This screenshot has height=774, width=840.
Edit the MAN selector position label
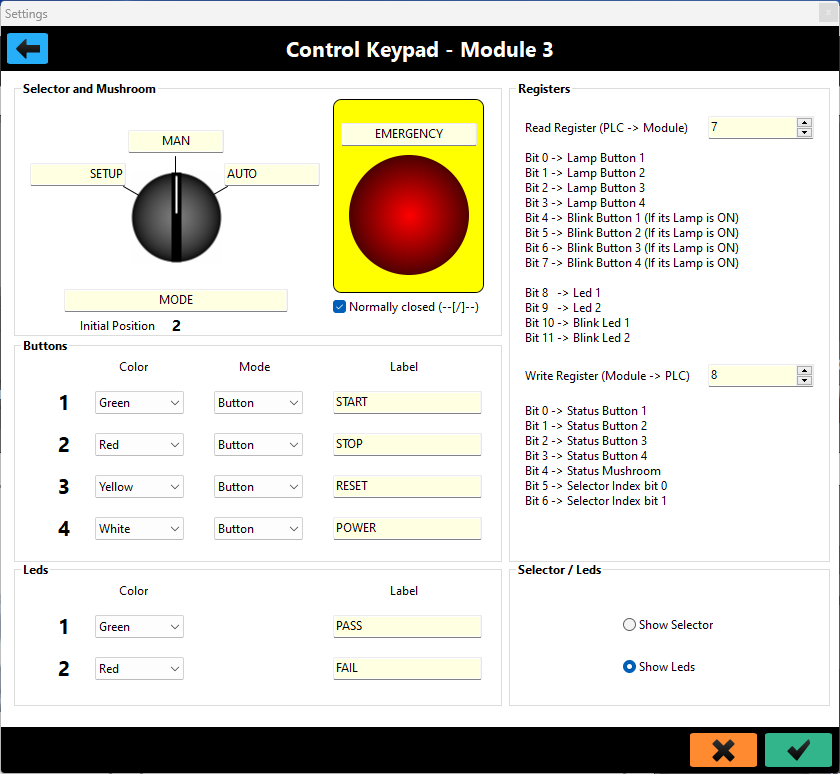(176, 141)
